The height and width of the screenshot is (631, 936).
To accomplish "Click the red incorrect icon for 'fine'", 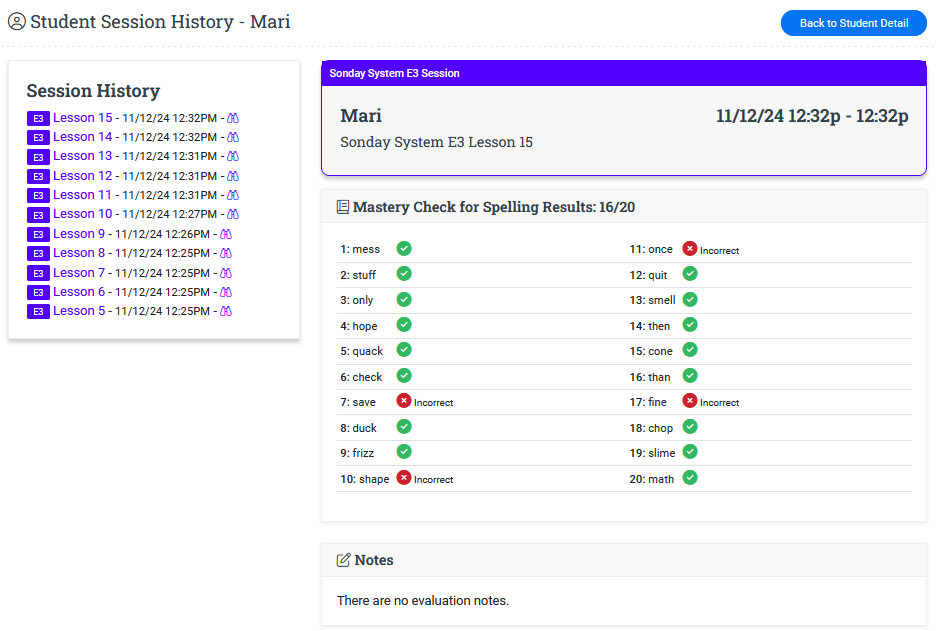I will (x=690, y=401).
